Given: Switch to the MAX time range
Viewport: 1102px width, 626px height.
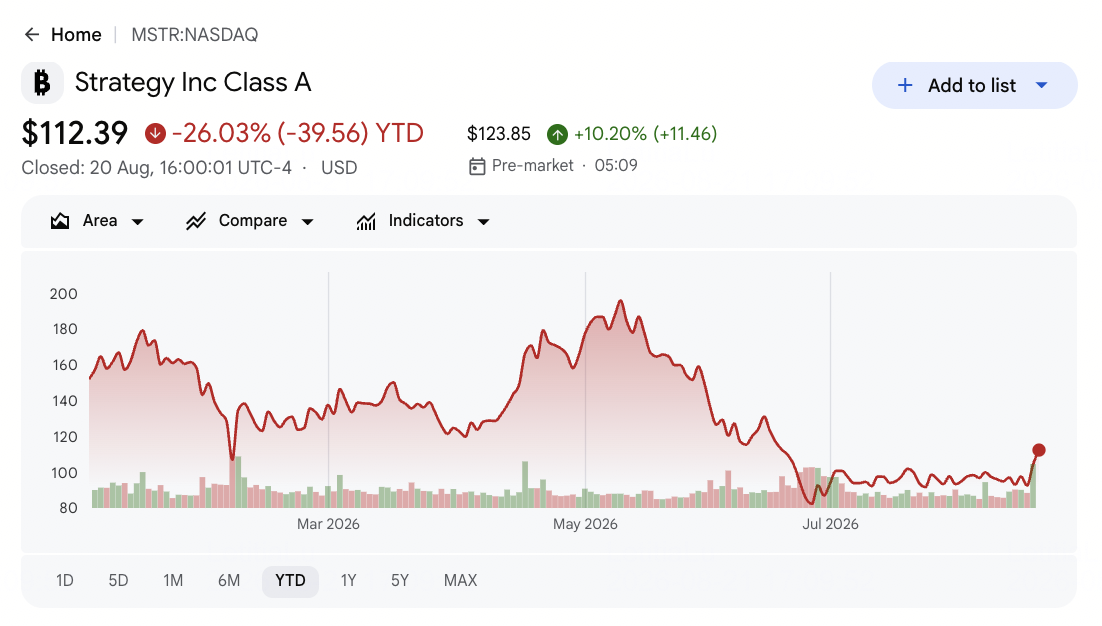Looking at the screenshot, I should (460, 581).
